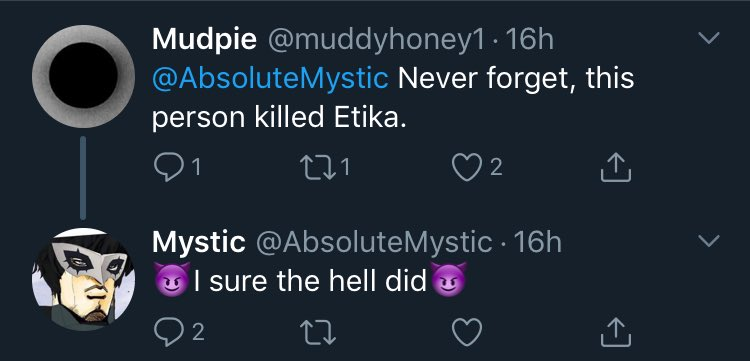The height and width of the screenshot is (361, 750).
Task: Open the @AbsoluteMystic mention link
Action: coord(270,79)
